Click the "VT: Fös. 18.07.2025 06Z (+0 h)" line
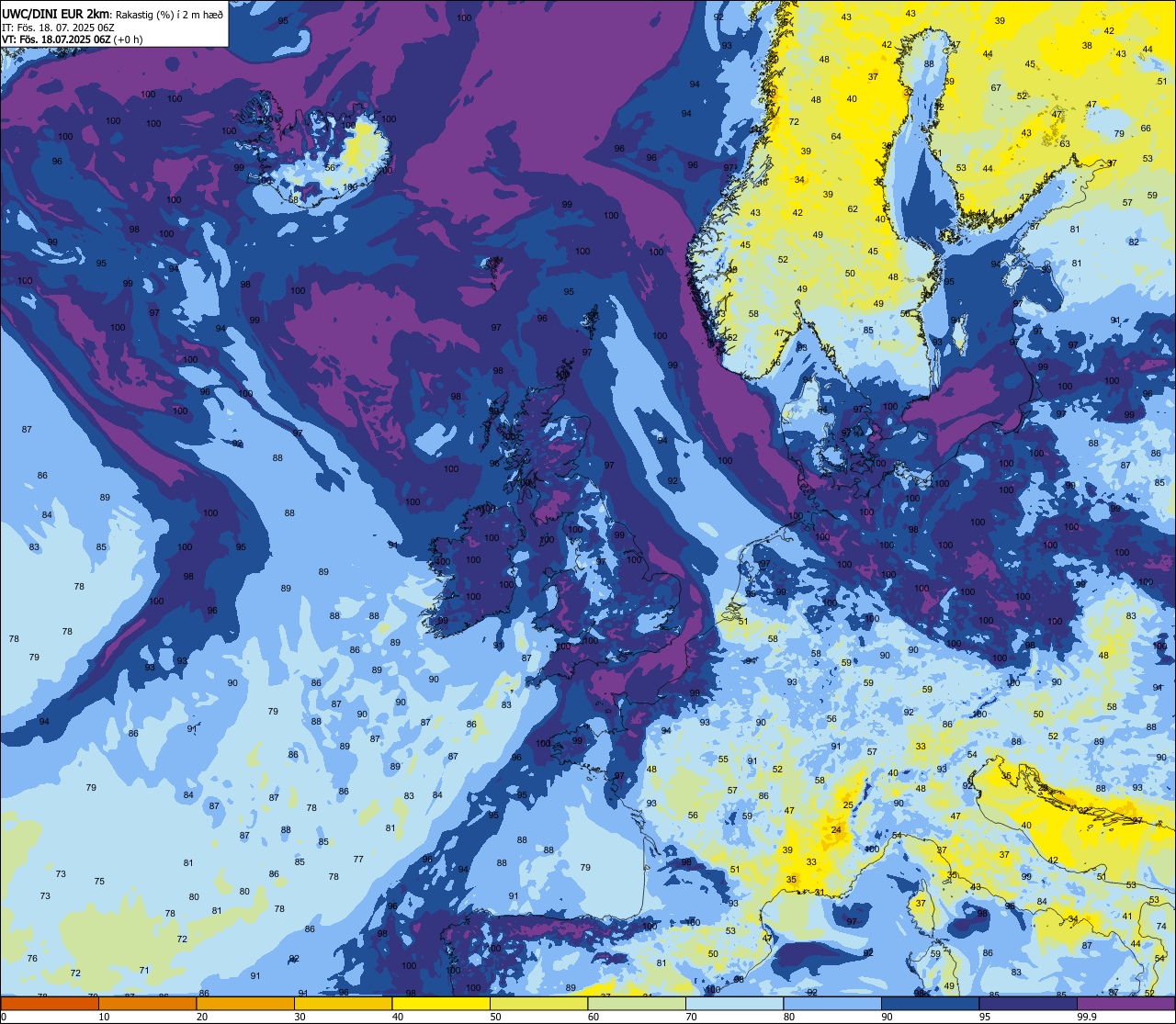This screenshot has height=1024, width=1176. click(x=72, y=39)
